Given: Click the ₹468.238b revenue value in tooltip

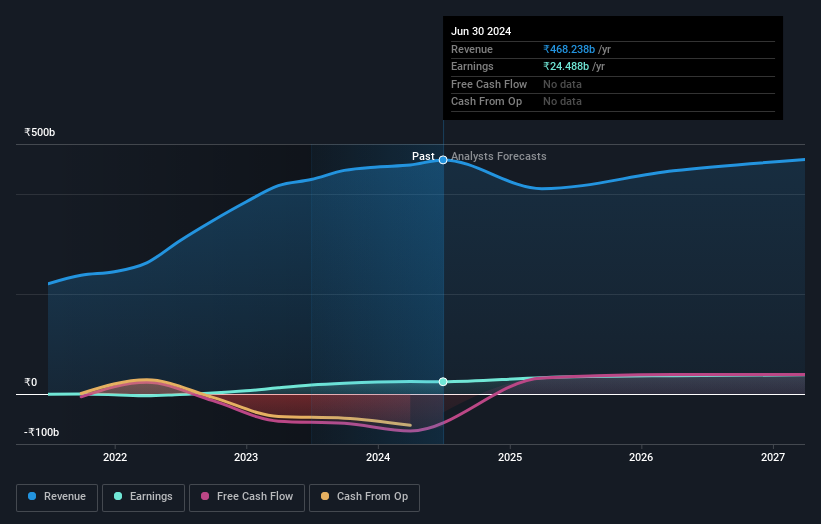Looking at the screenshot, I should (x=569, y=49).
